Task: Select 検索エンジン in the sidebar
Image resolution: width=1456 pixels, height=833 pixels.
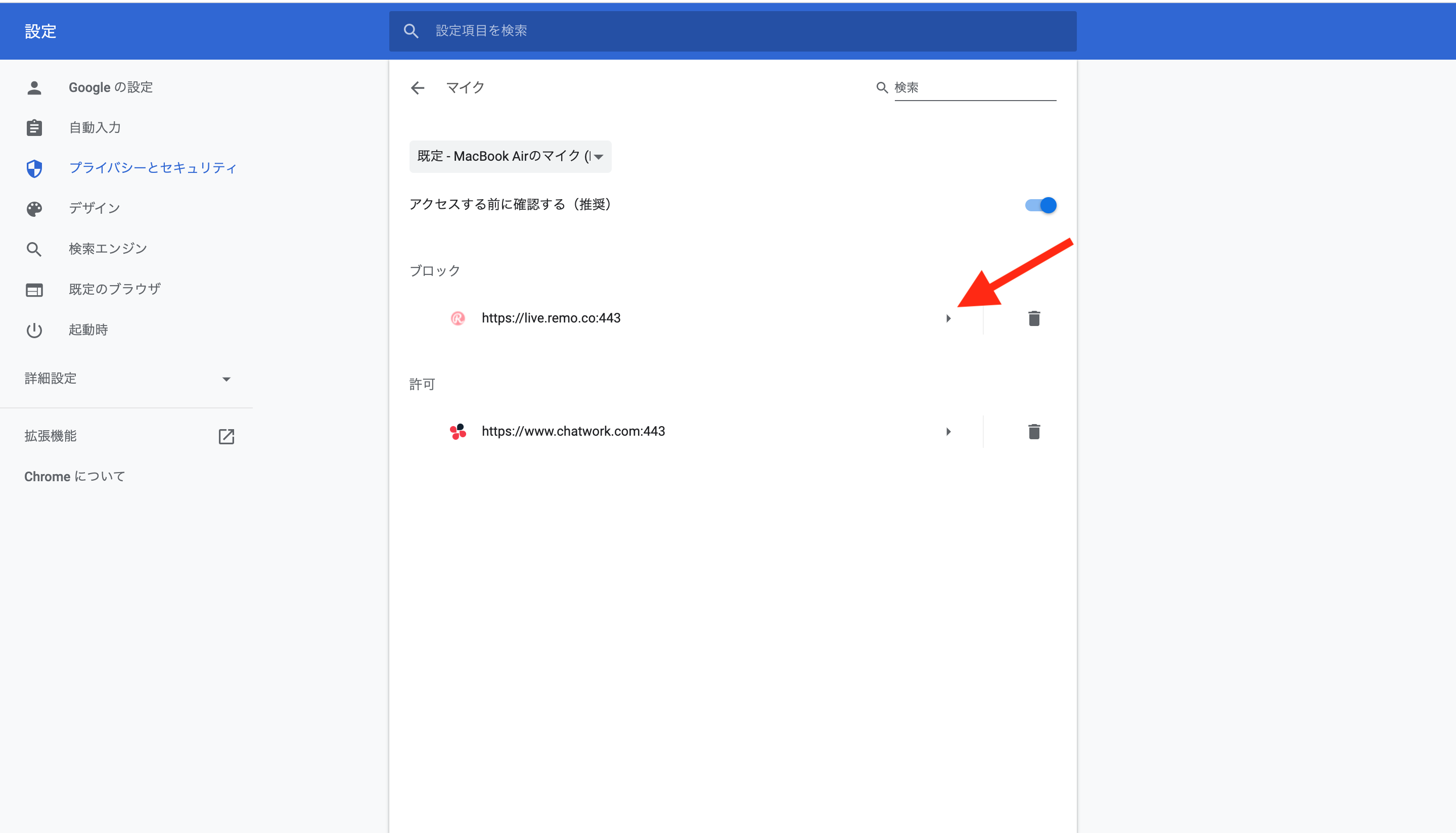Action: (108, 249)
